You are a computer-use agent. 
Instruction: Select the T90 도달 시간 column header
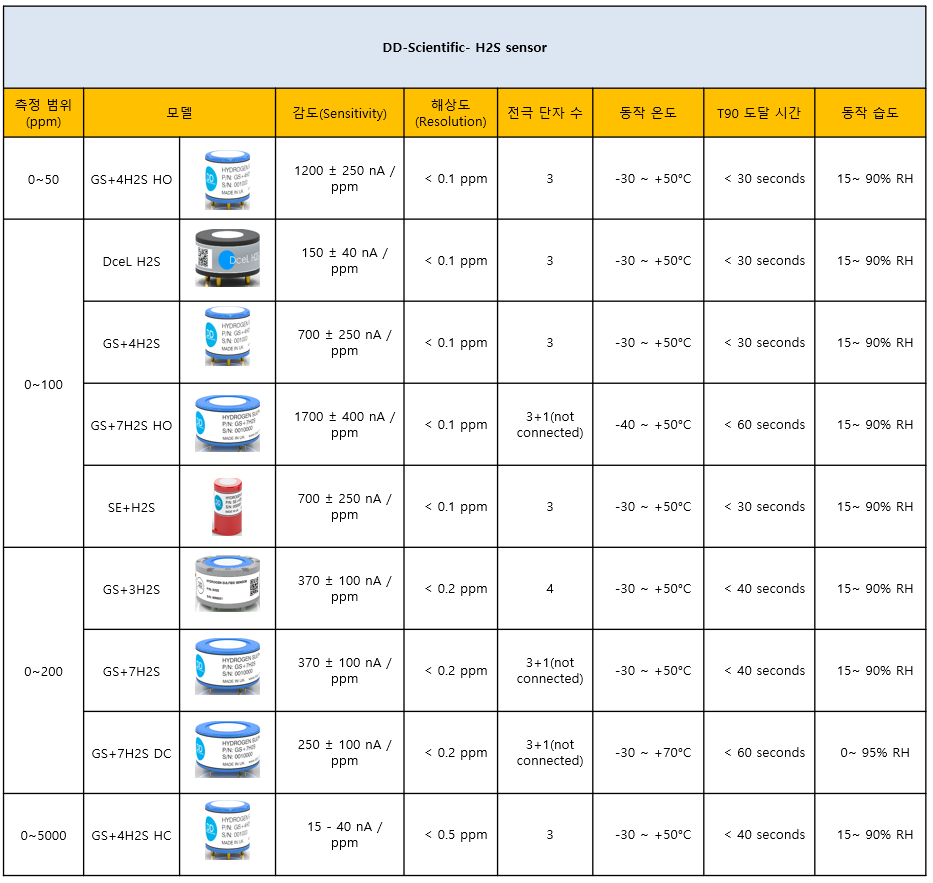pos(758,113)
